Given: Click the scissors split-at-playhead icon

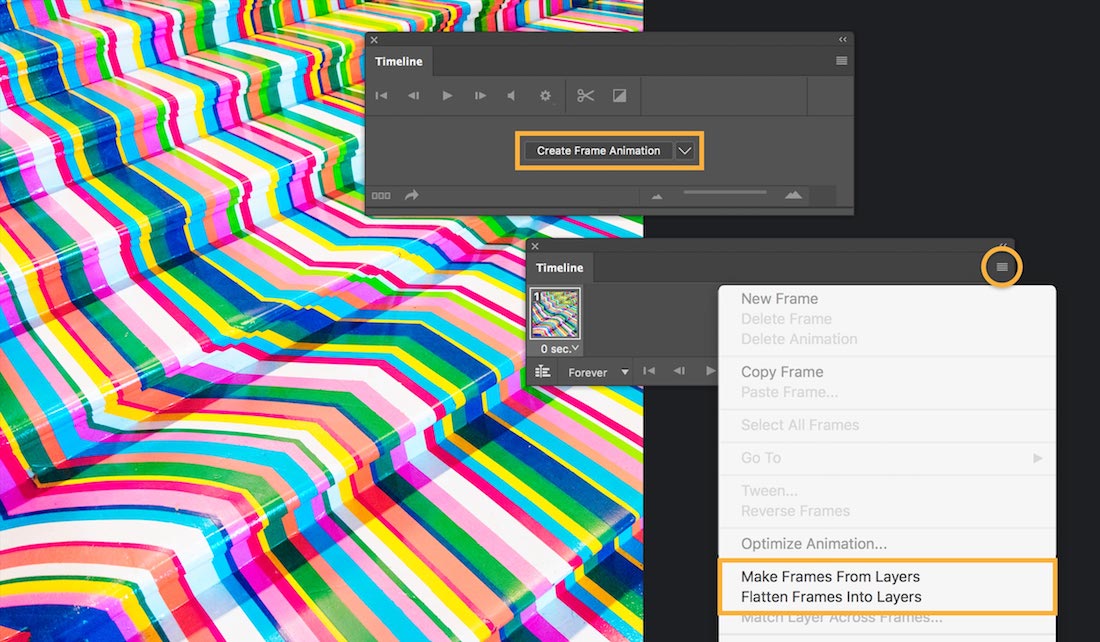Looking at the screenshot, I should (x=585, y=95).
